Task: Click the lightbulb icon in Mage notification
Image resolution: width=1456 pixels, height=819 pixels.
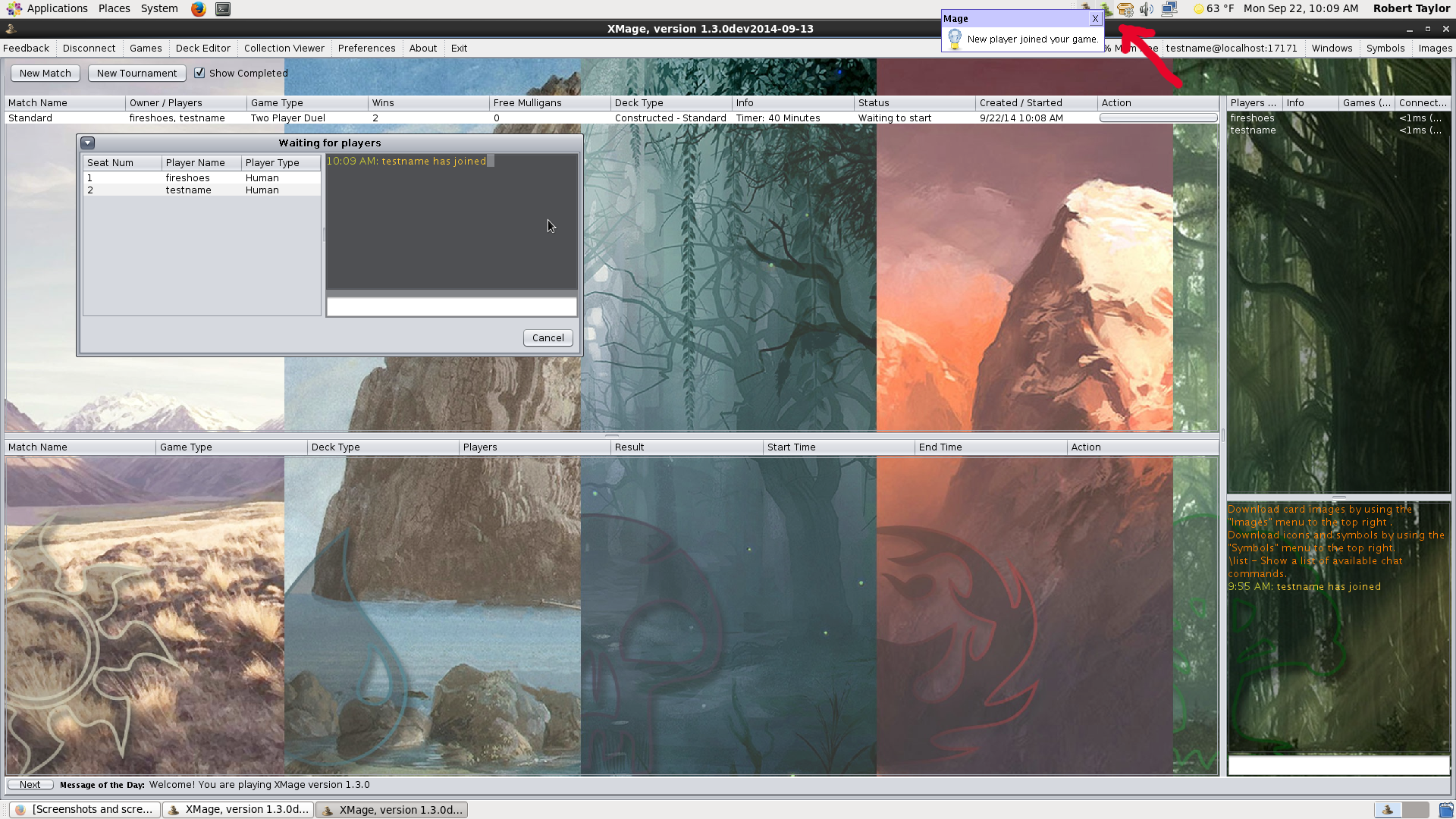Action: 955,39
